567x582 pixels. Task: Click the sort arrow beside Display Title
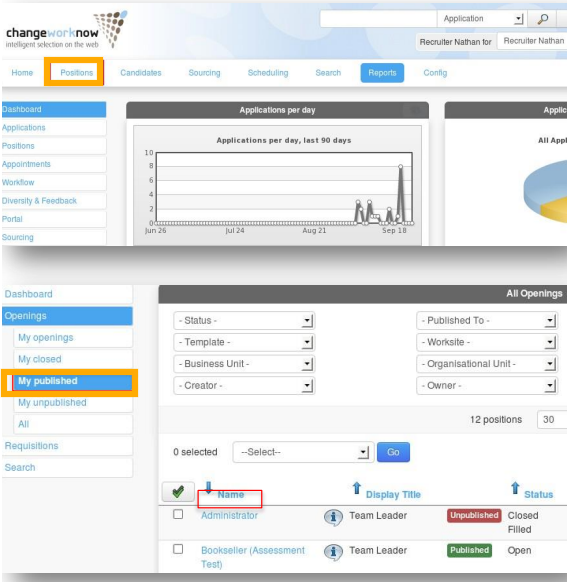point(357,488)
